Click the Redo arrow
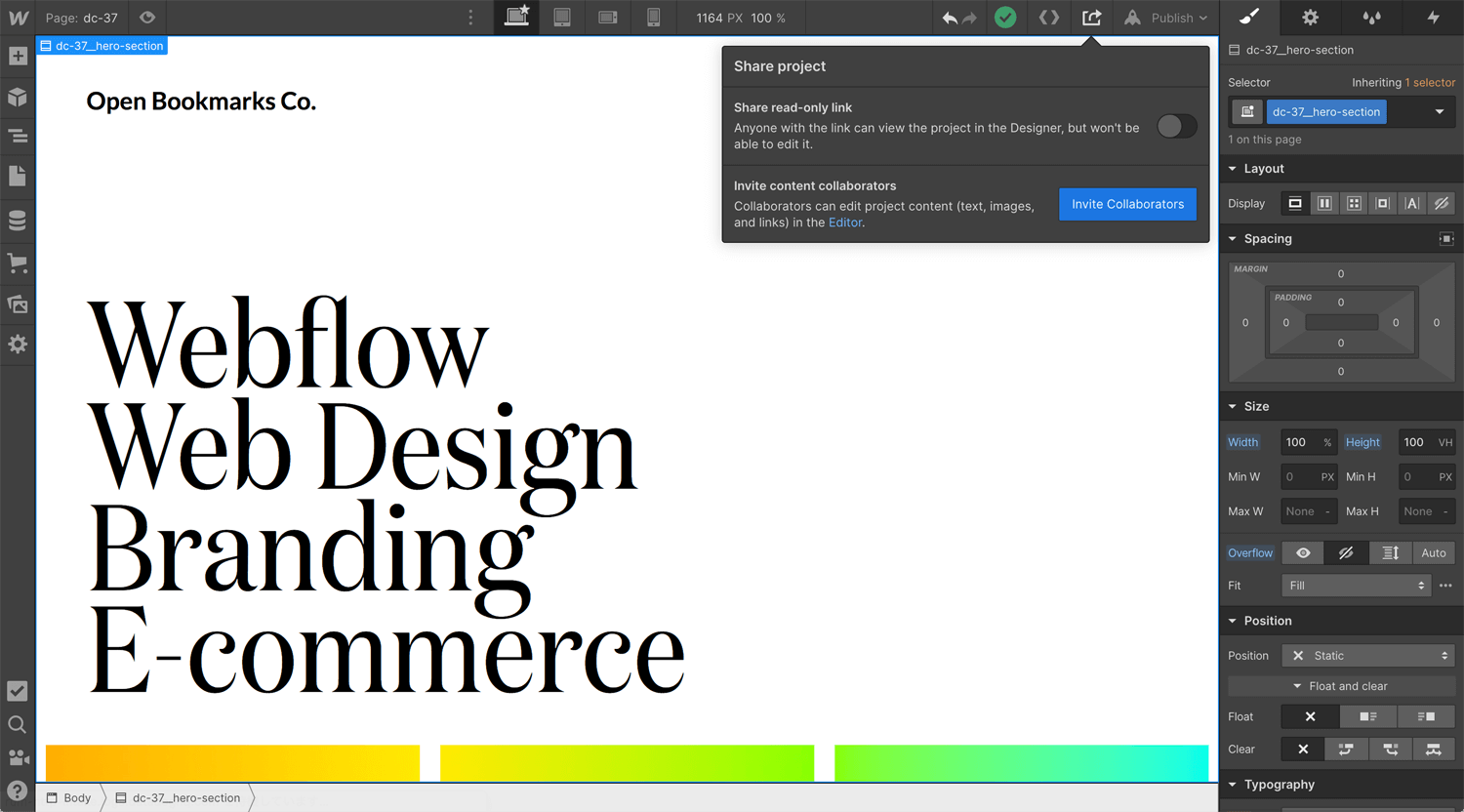Image resolution: width=1464 pixels, height=812 pixels. pos(969,19)
